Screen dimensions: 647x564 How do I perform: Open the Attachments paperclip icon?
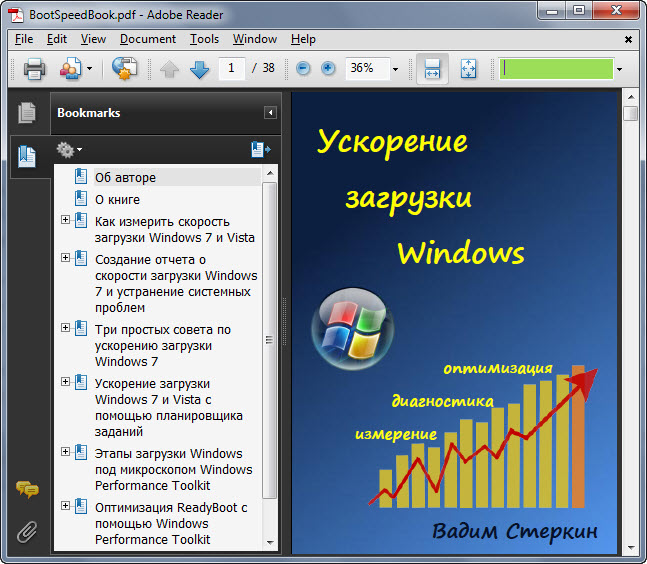coord(27,532)
